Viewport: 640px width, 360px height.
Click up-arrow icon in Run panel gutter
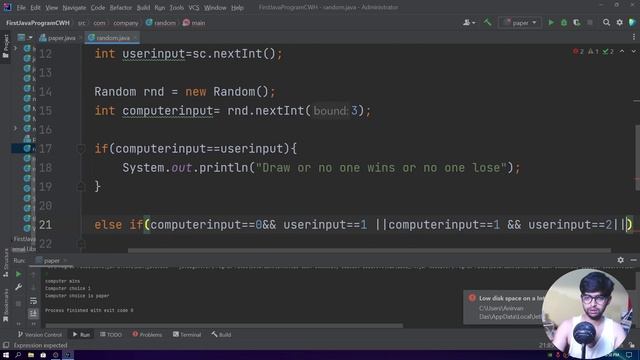click(x=33, y=276)
